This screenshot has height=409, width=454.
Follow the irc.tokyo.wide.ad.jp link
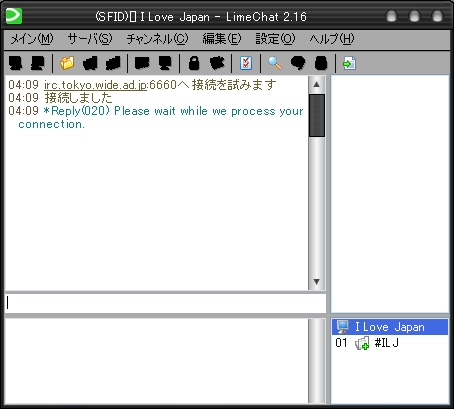pos(95,85)
